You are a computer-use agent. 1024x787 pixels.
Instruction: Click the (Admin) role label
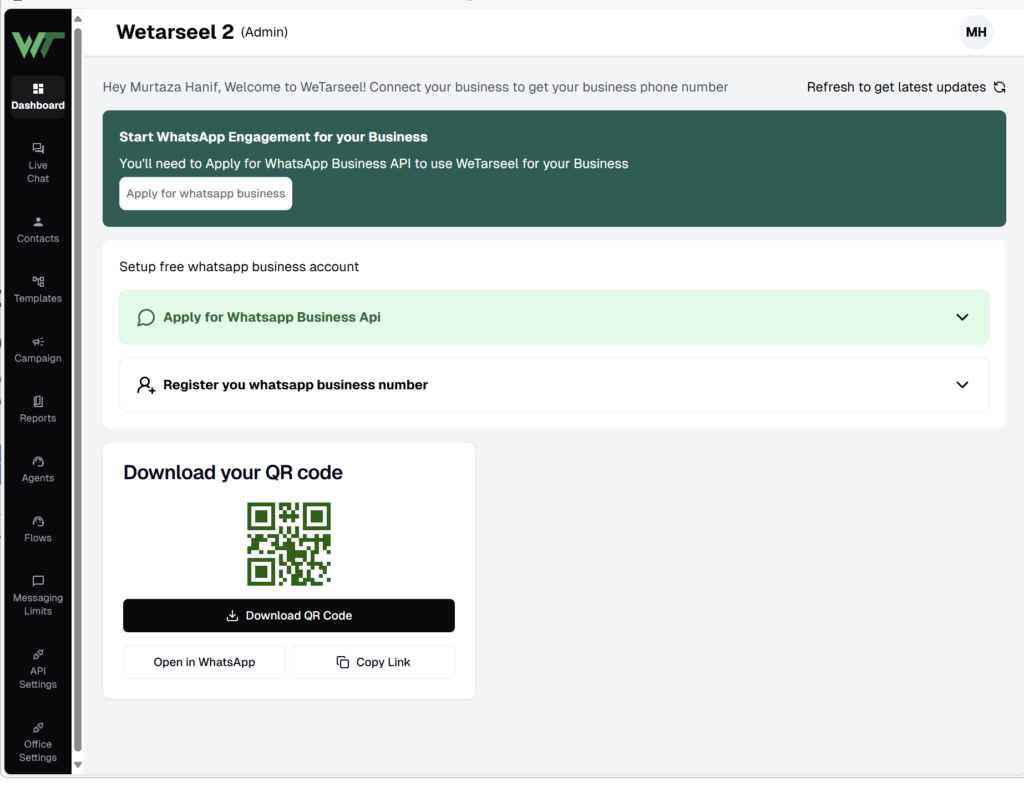(264, 32)
